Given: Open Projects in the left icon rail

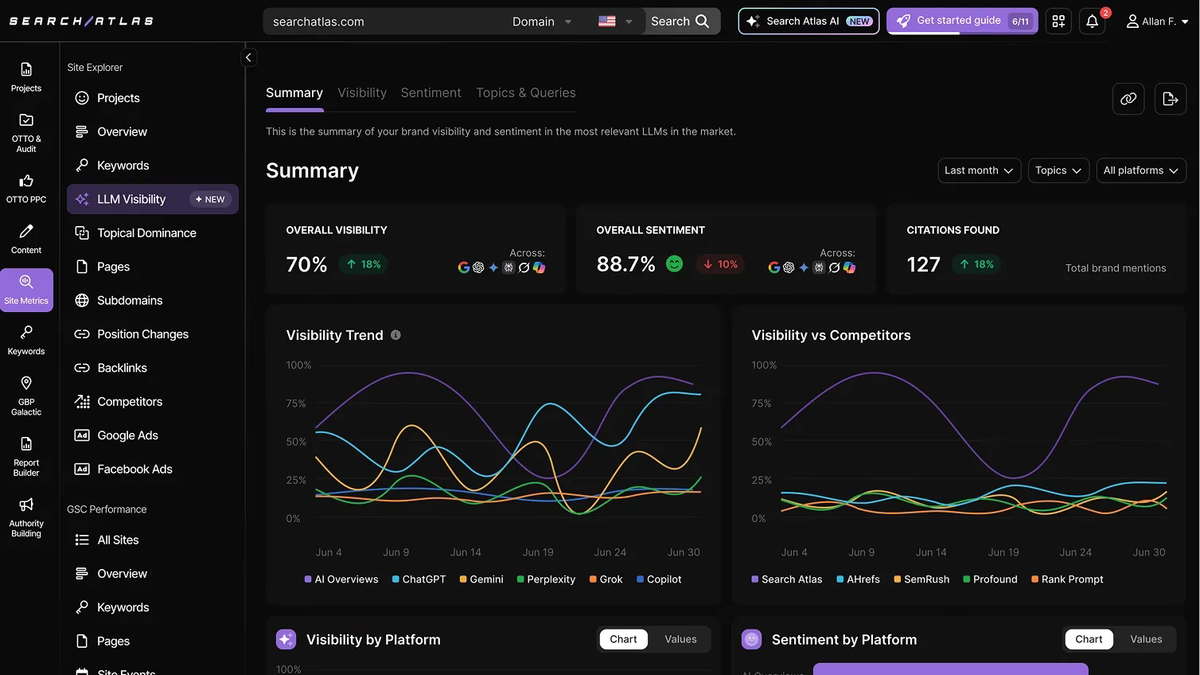Looking at the screenshot, I should pyautogui.click(x=26, y=77).
